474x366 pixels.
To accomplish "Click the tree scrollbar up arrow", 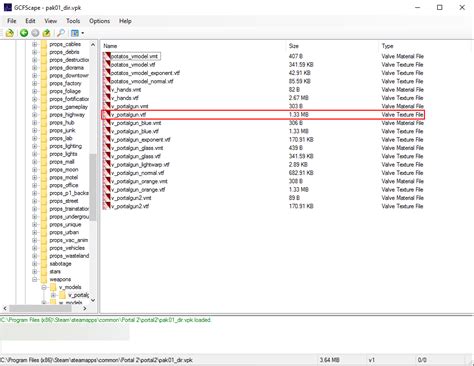I will click(x=93, y=45).
